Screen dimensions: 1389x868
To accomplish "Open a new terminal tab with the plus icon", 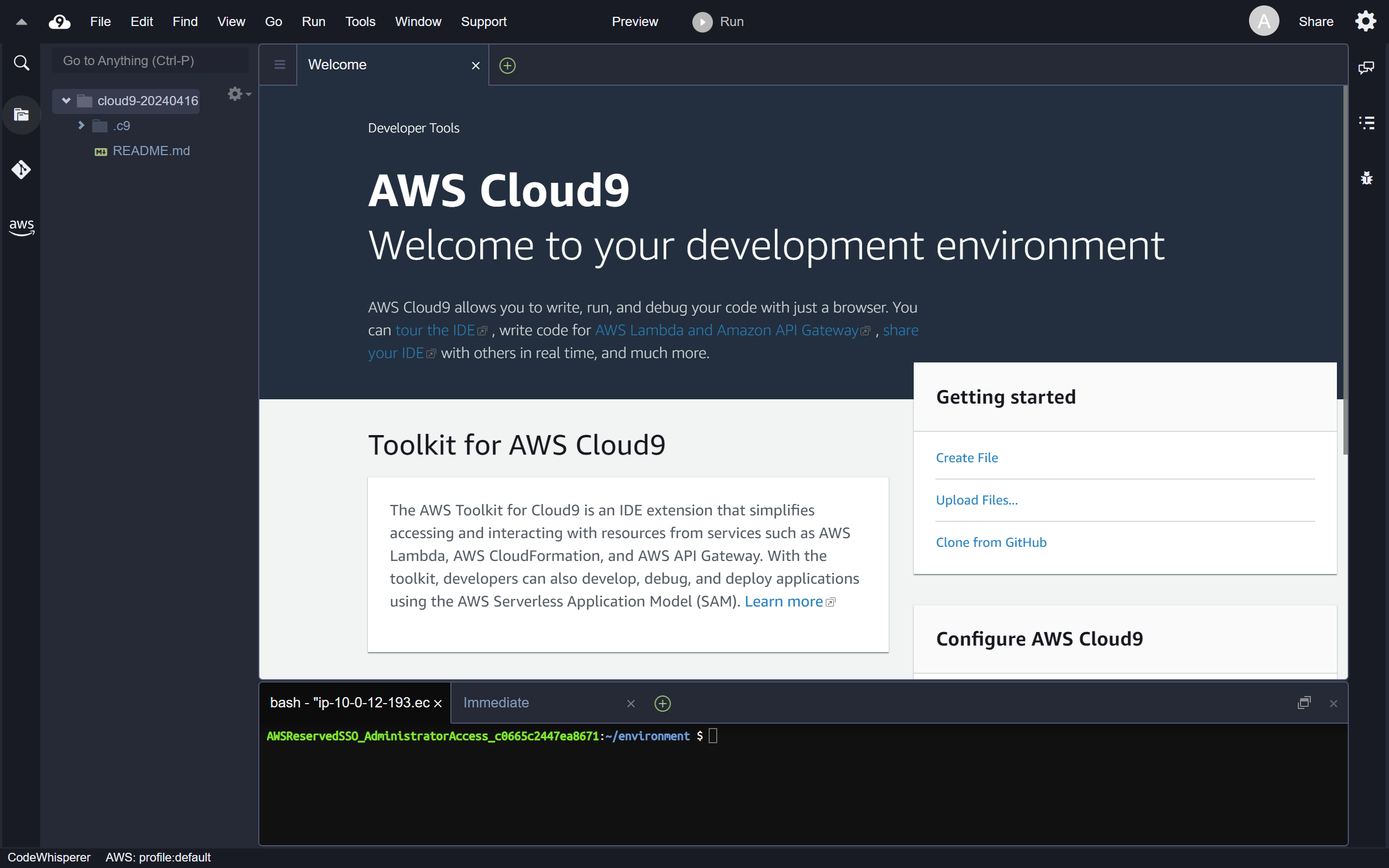I will (662, 703).
